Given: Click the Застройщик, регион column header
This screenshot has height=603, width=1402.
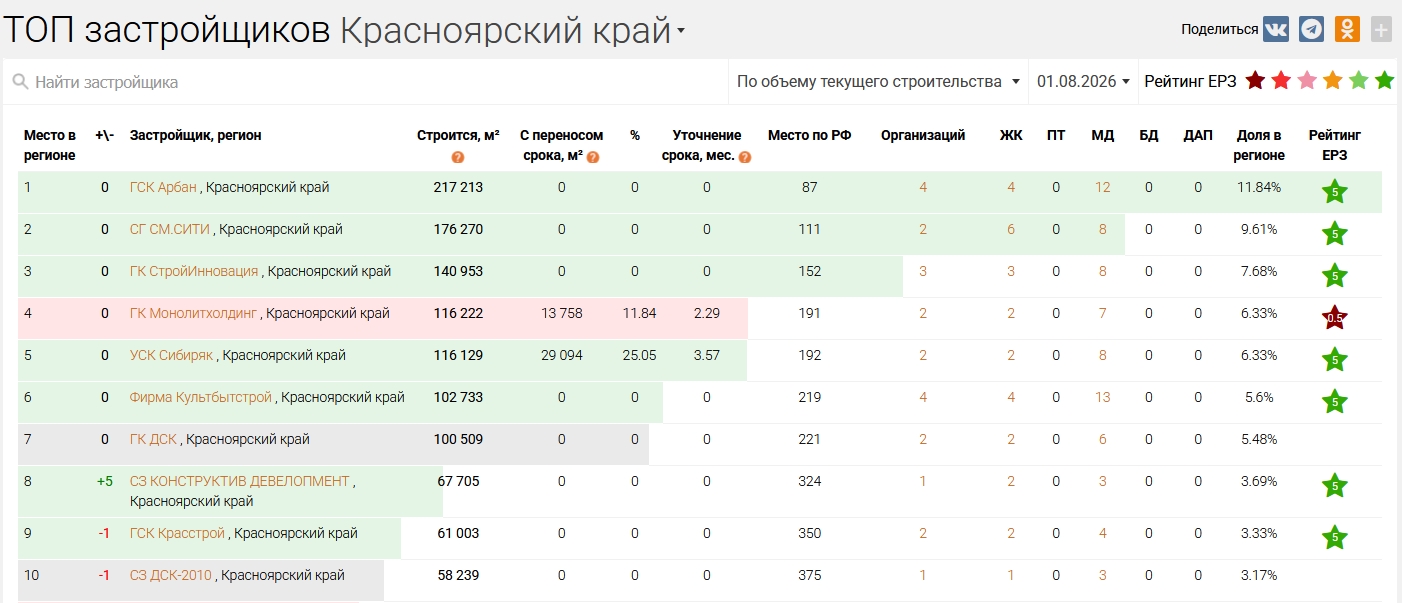Looking at the screenshot, I should tap(196, 135).
